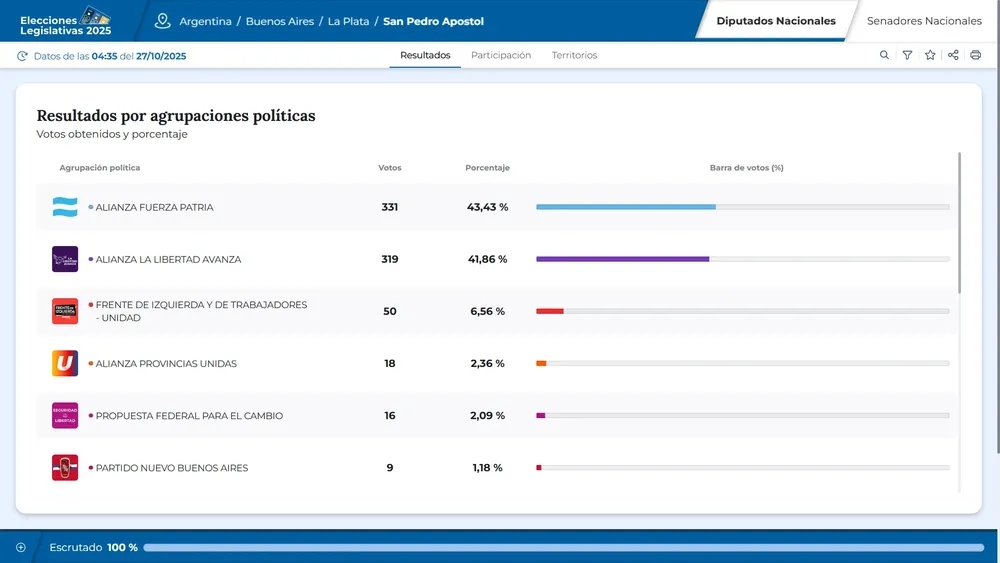
Task: Click the La Libertad Avanza party logo
Action: click(x=65, y=259)
